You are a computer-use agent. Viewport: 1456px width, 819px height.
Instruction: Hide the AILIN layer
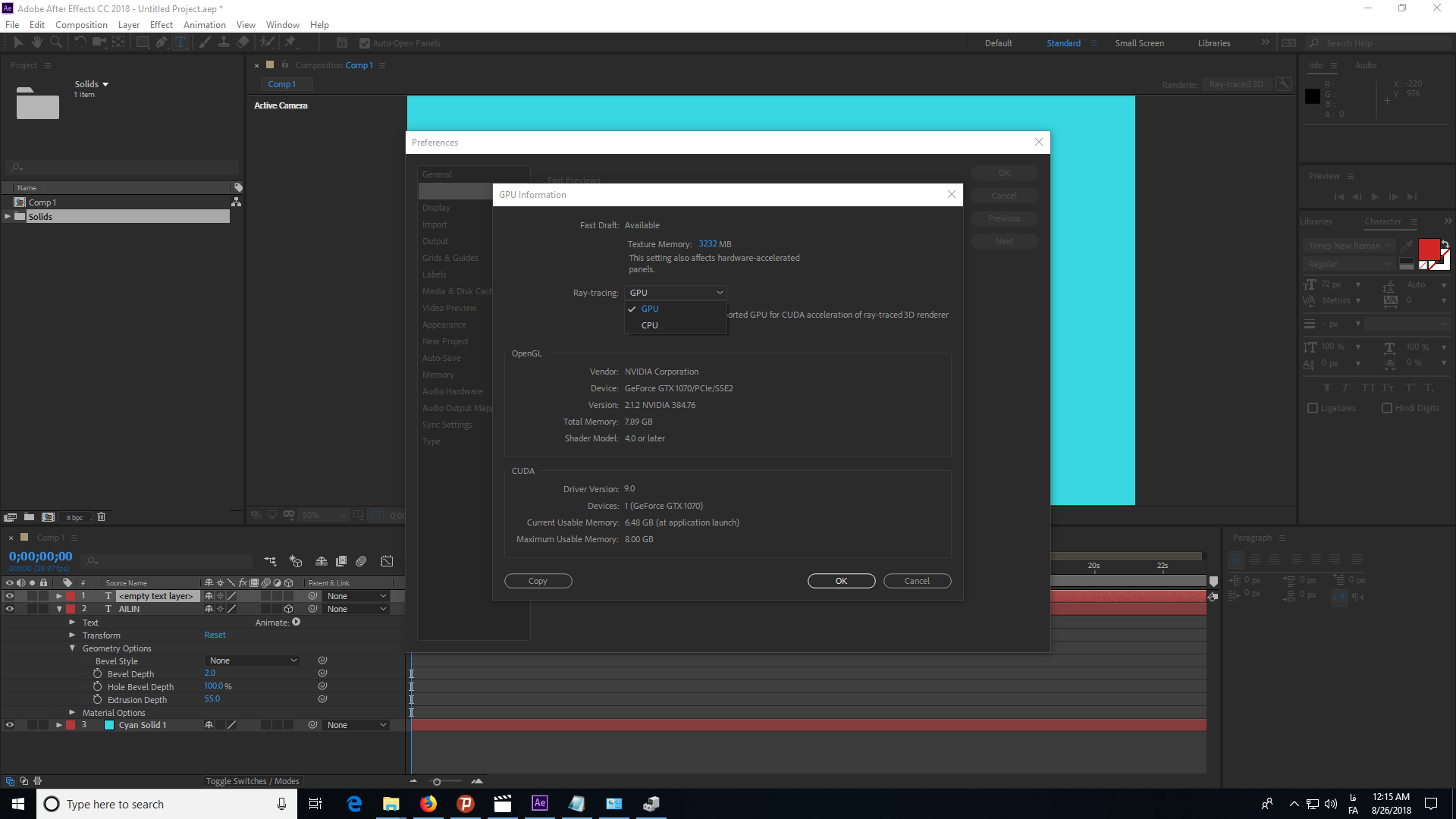coord(10,609)
